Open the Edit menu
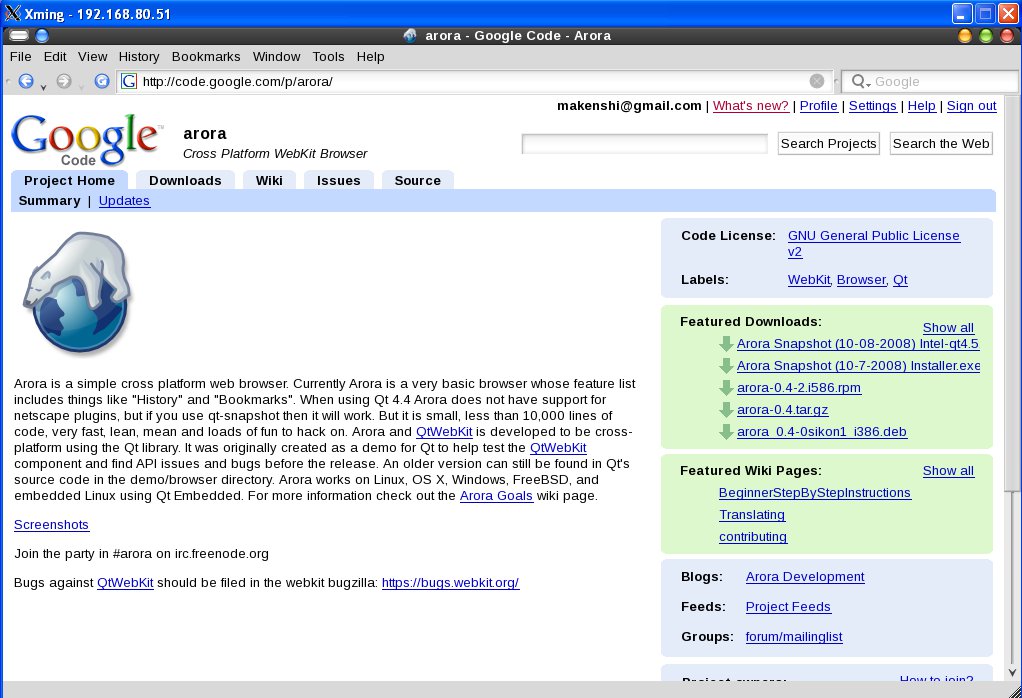Screen dimensions: 1022x698 (x=55, y=57)
